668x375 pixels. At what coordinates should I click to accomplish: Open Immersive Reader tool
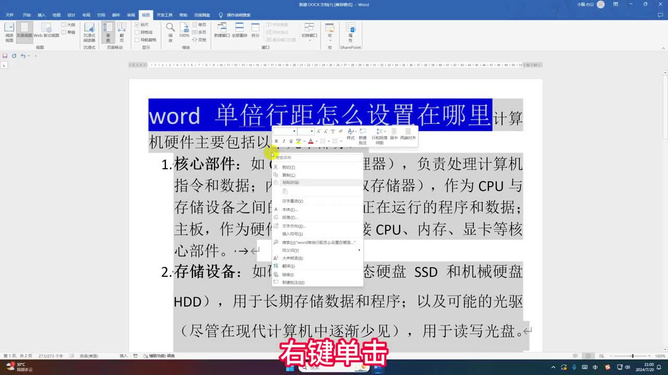coord(89,32)
